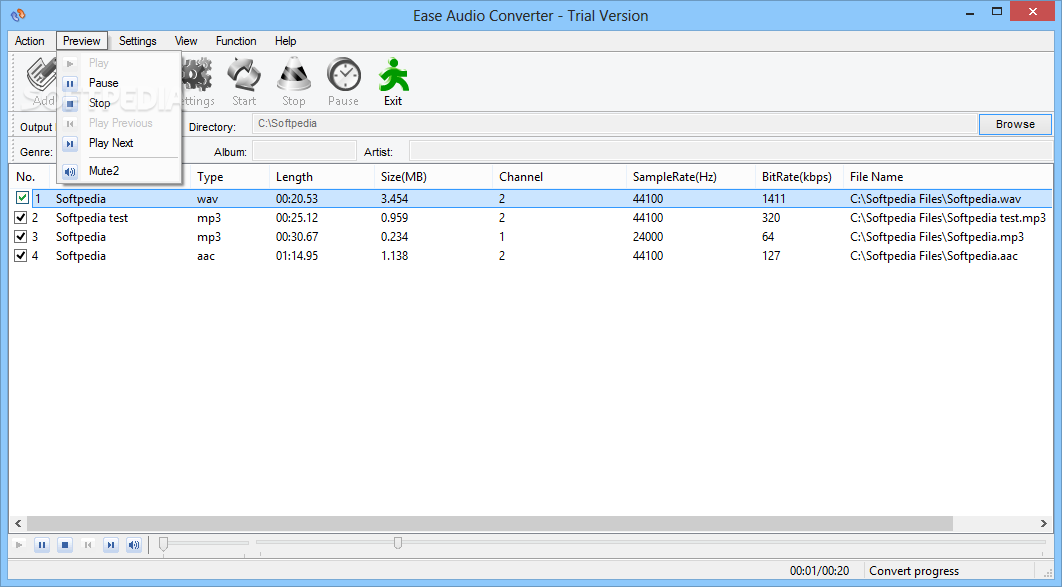Click the bottom player Mute speaker icon

[x=134, y=544]
